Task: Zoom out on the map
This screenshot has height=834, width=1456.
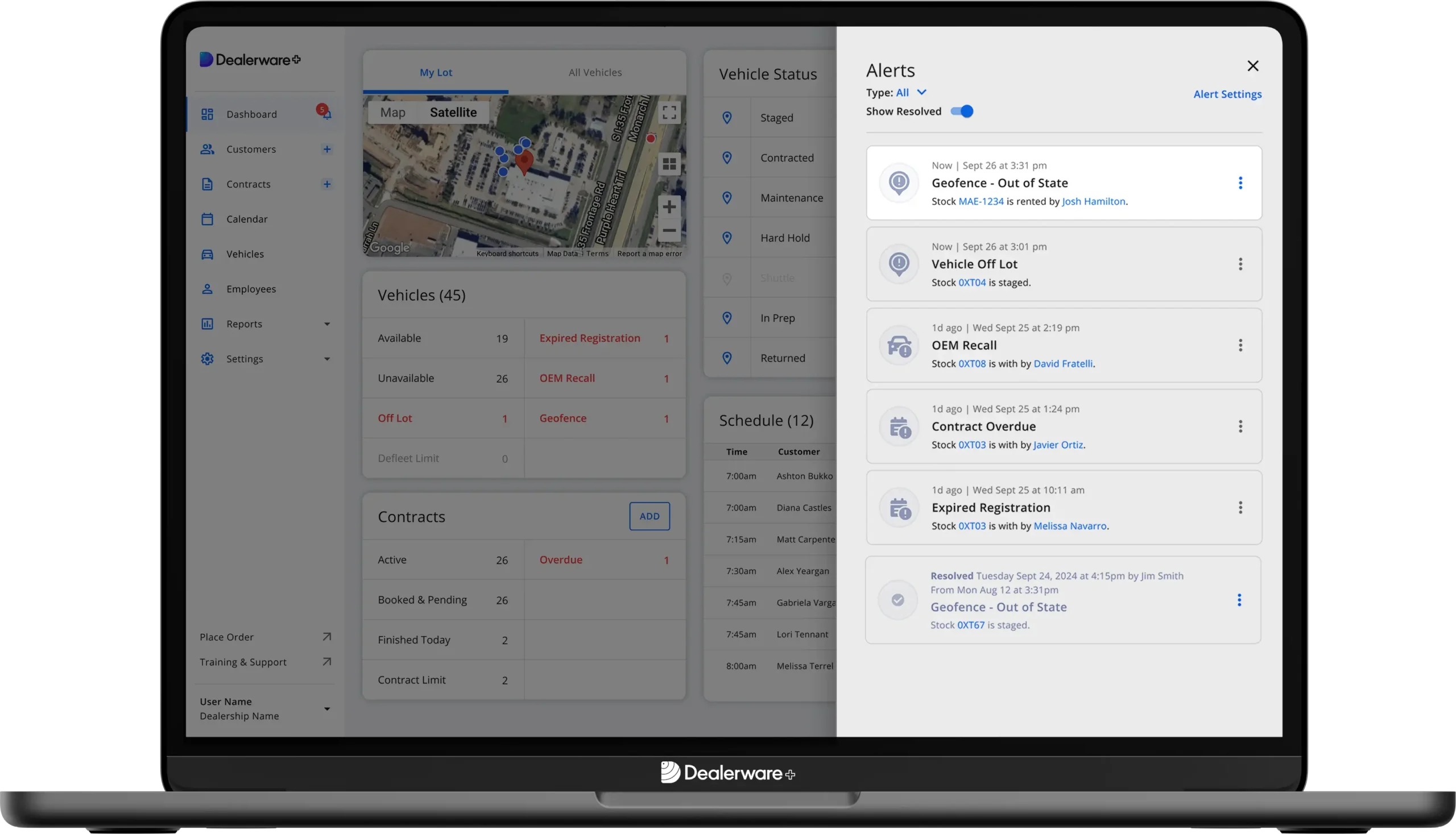Action: pos(669,230)
